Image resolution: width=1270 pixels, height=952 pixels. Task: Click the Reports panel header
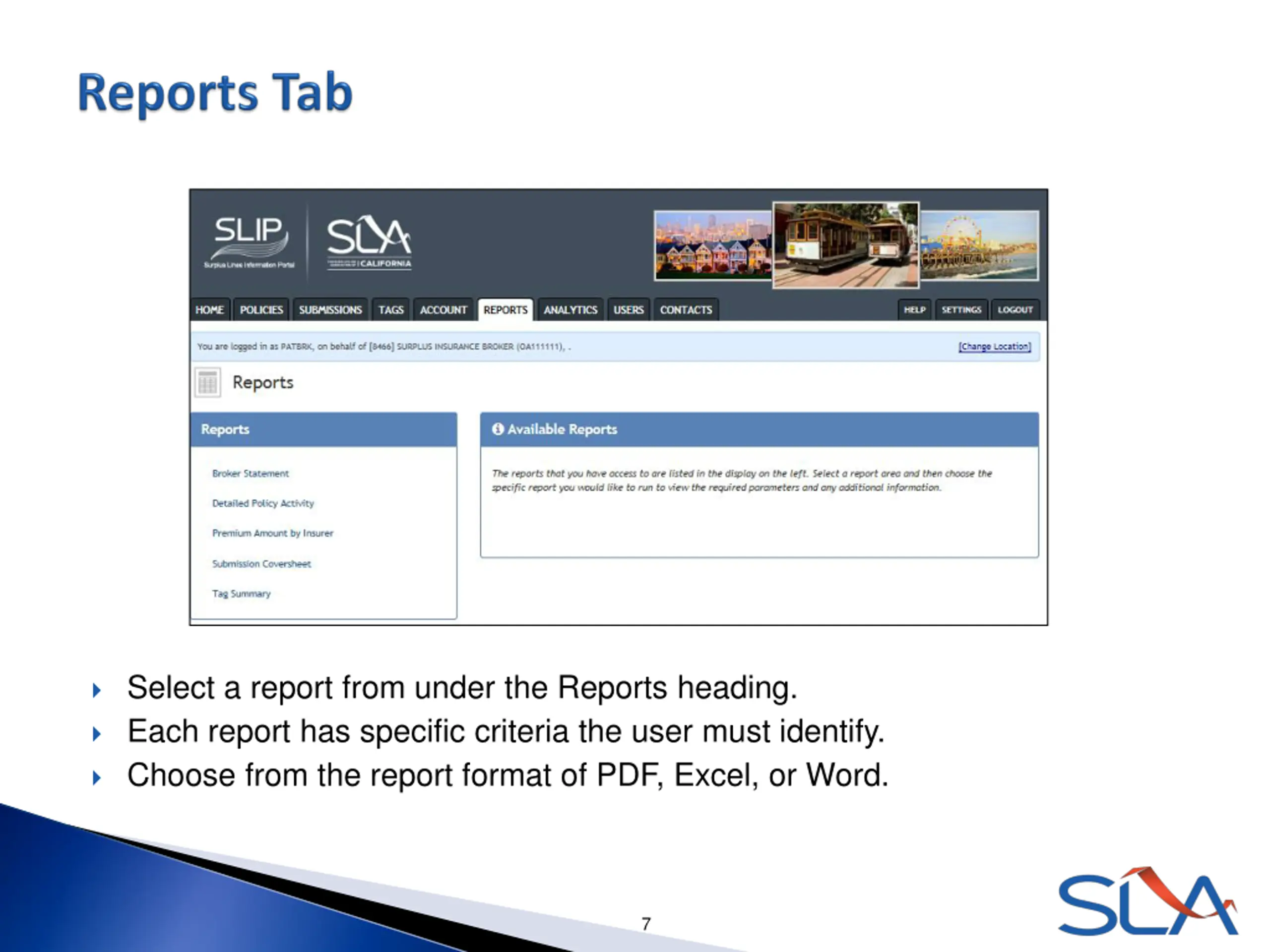point(324,429)
